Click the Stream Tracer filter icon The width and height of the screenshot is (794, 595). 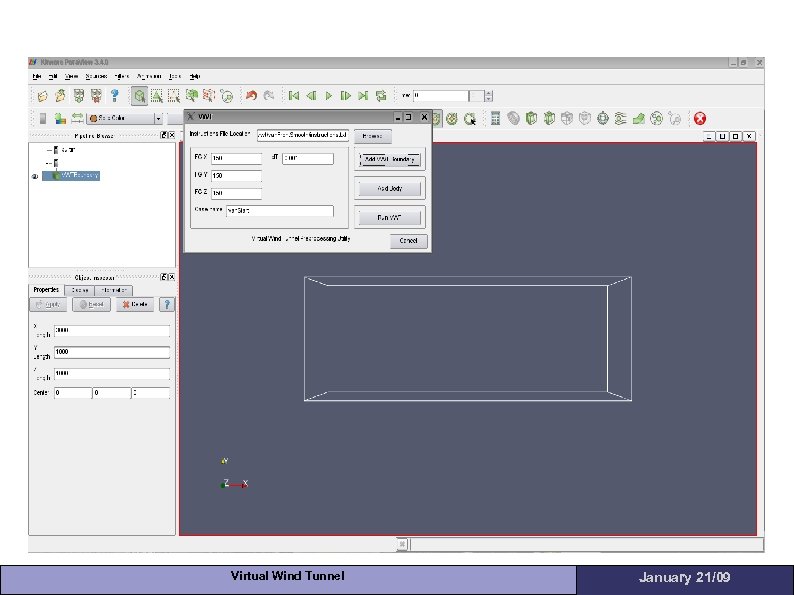[620, 118]
